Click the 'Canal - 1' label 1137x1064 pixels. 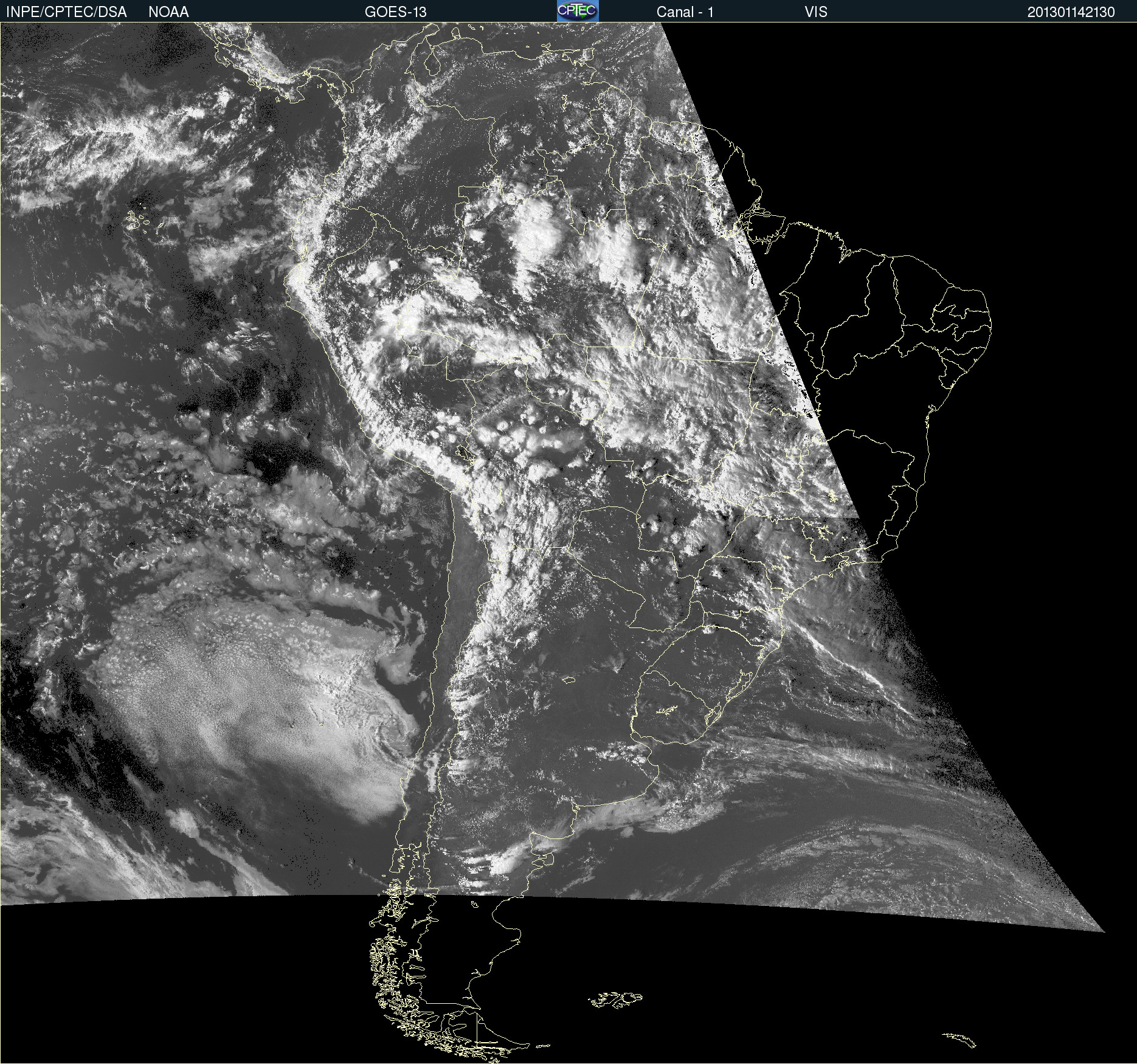[685, 12]
